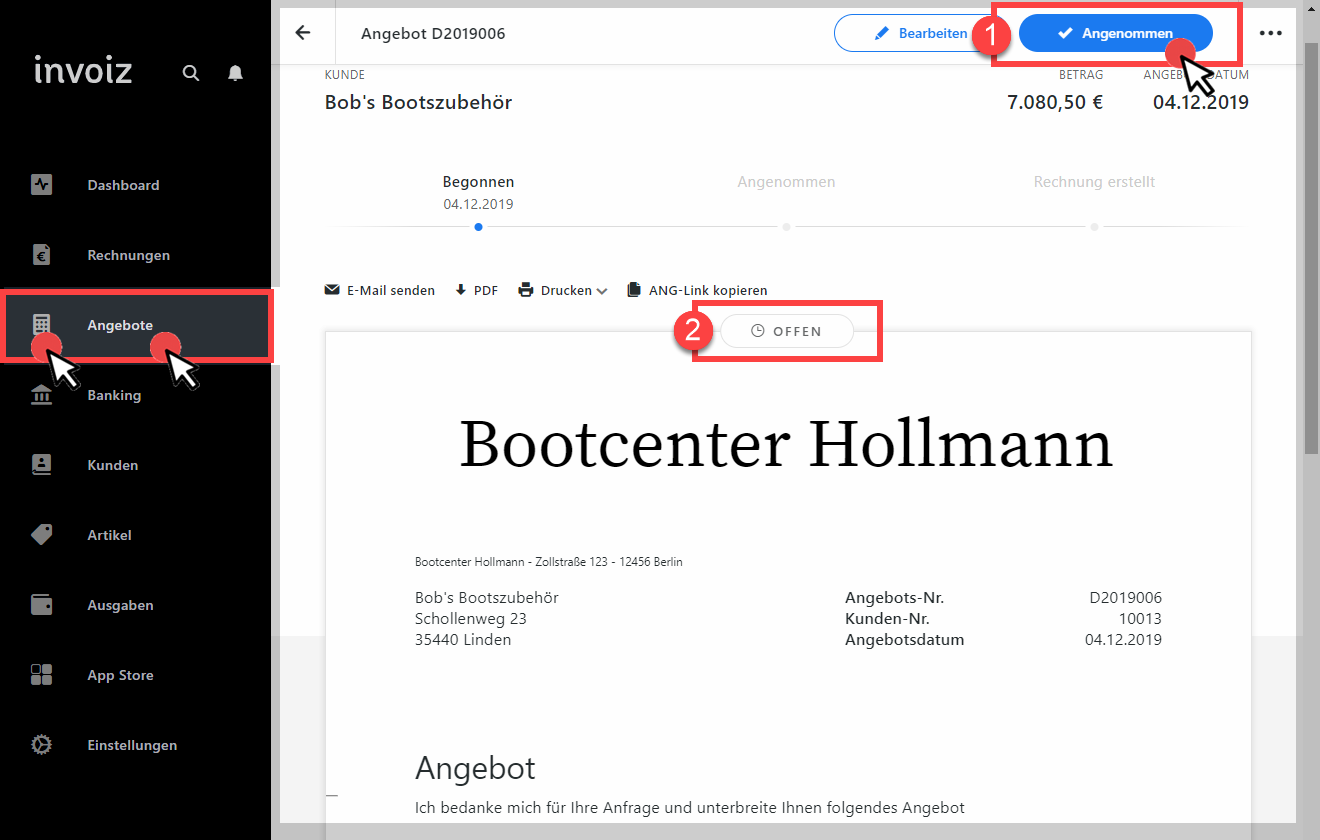This screenshot has height=840, width=1320.
Task: Copy the ANG-Link
Action: (x=697, y=291)
